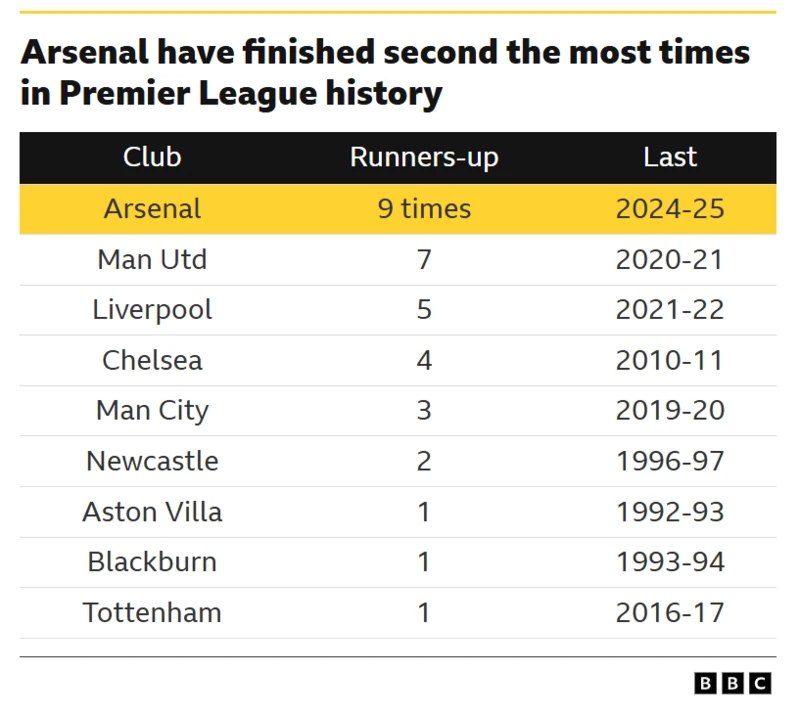Select the Man City row label
Screen dimensions: 800x716
coord(152,410)
